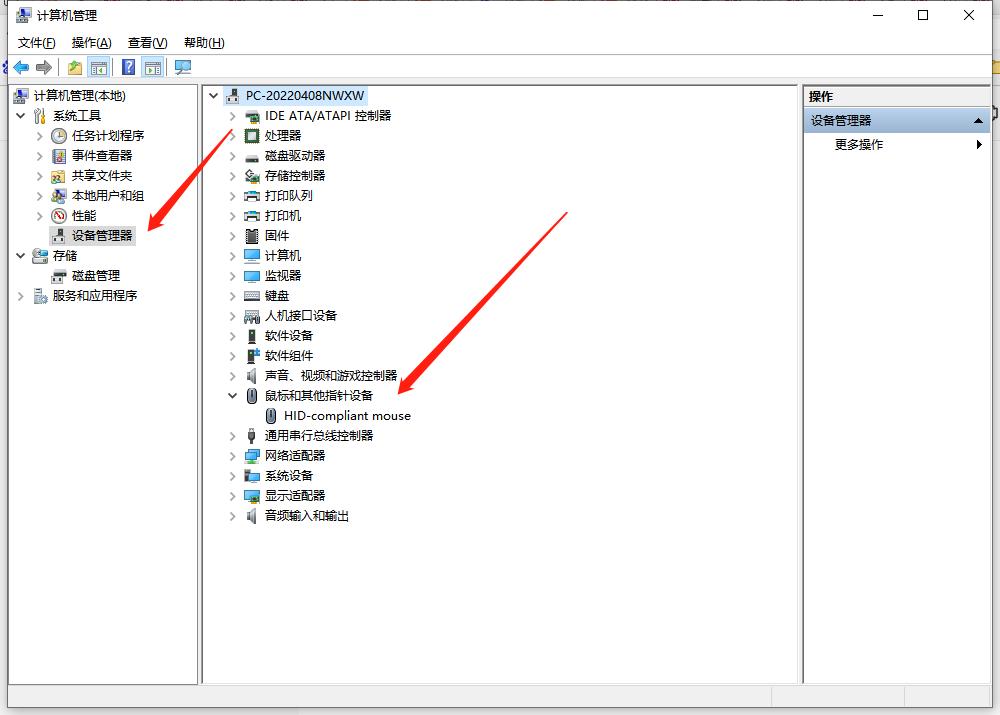This screenshot has width=1000, height=715.
Task: Click the Back arrow toolbar icon
Action: [21, 67]
